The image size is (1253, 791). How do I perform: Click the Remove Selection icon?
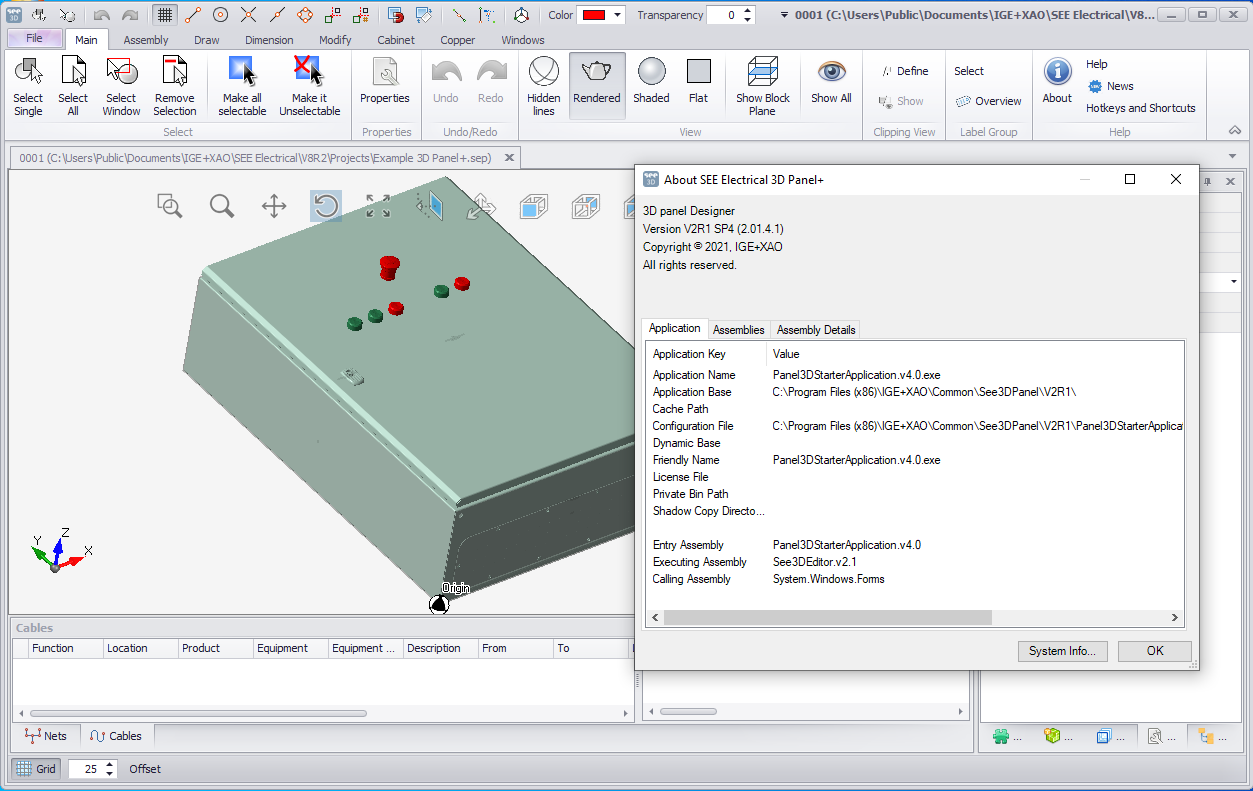175,86
